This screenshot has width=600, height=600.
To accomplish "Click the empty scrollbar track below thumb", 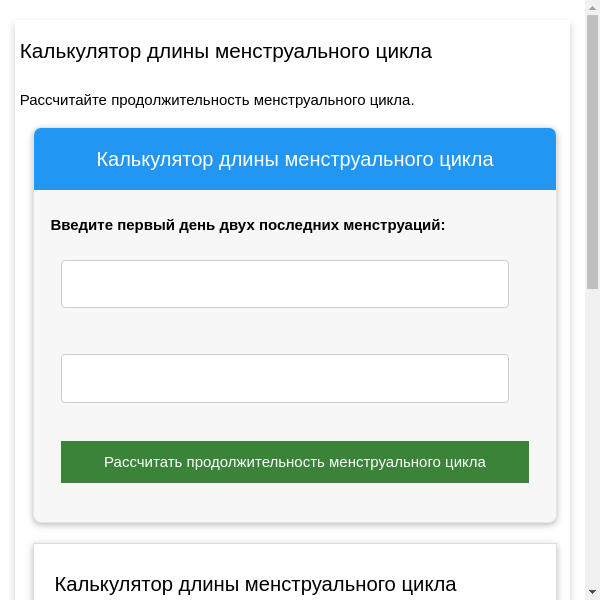I will pyautogui.click(x=592, y=440).
